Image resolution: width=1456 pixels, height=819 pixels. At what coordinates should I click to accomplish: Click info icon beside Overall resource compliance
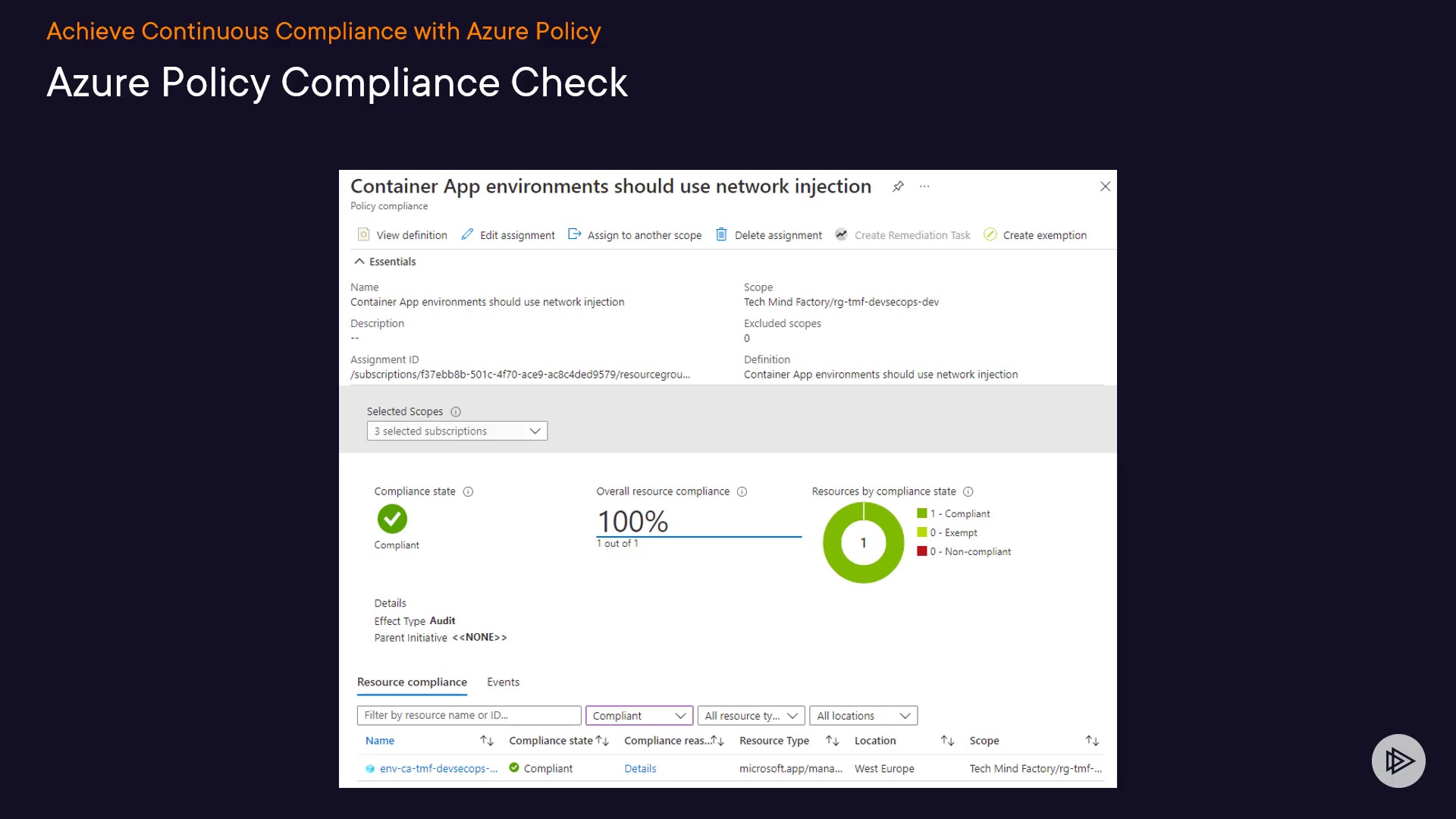click(x=742, y=491)
